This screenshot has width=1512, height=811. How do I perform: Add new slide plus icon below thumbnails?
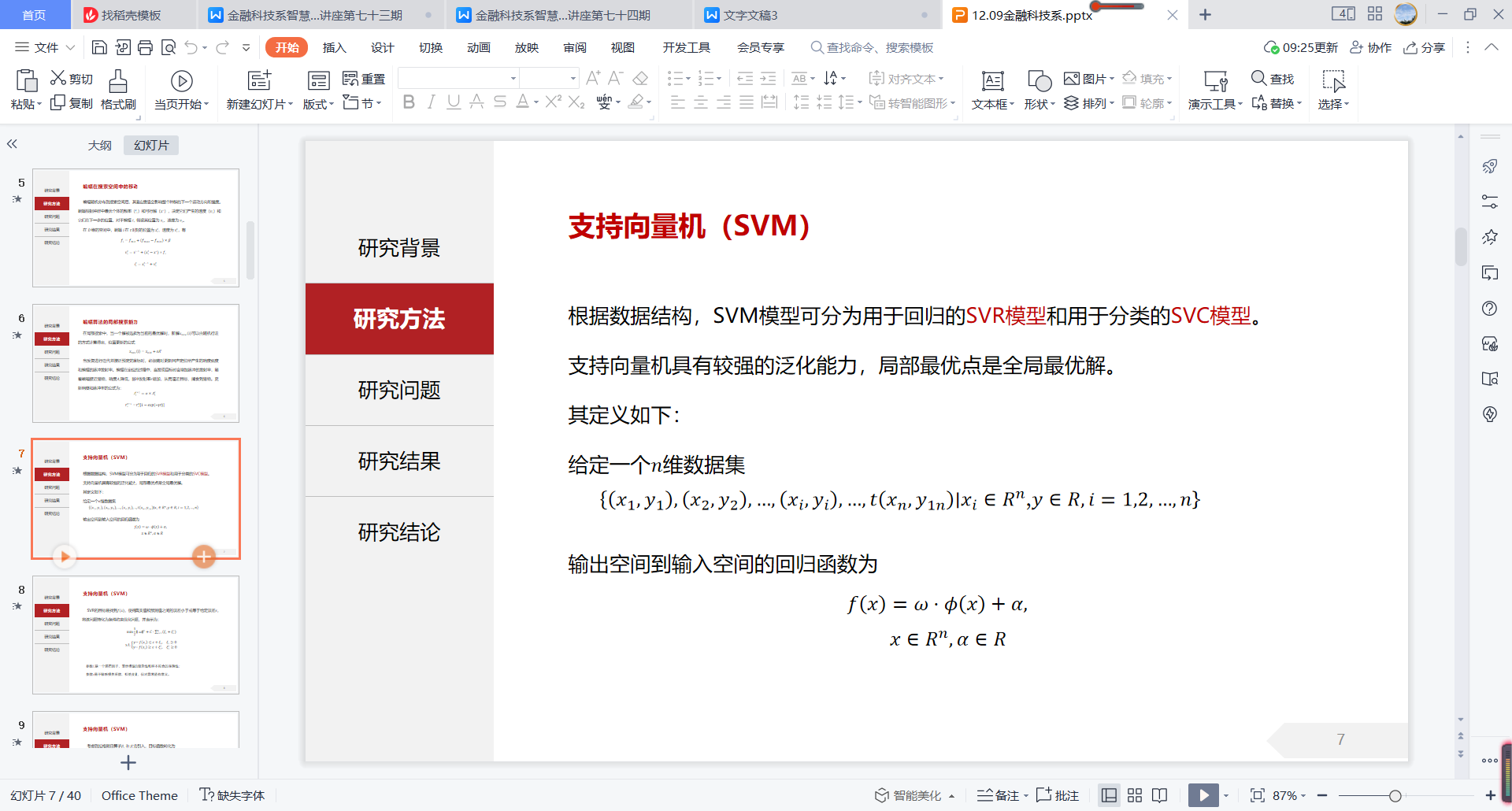point(128,762)
